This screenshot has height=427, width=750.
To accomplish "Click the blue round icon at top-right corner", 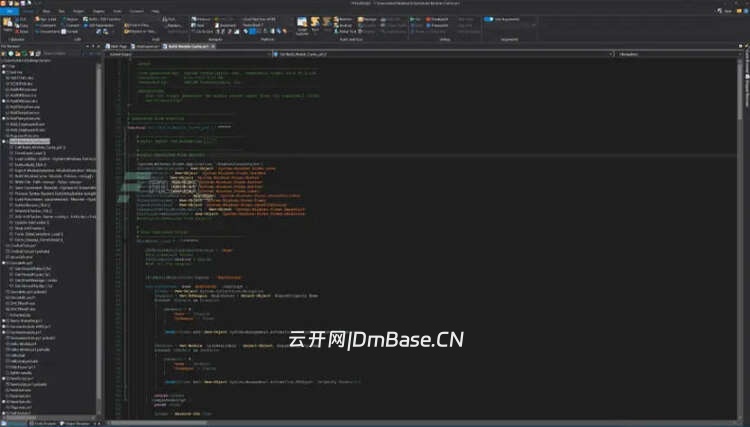I will pos(745,11).
